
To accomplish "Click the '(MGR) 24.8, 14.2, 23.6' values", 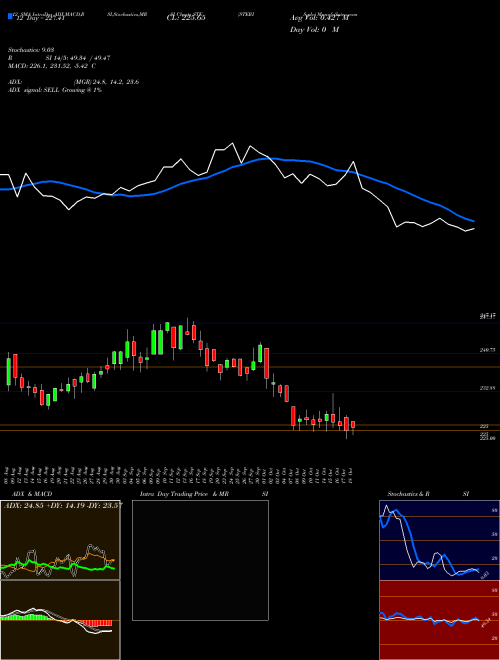I will 106,82.
